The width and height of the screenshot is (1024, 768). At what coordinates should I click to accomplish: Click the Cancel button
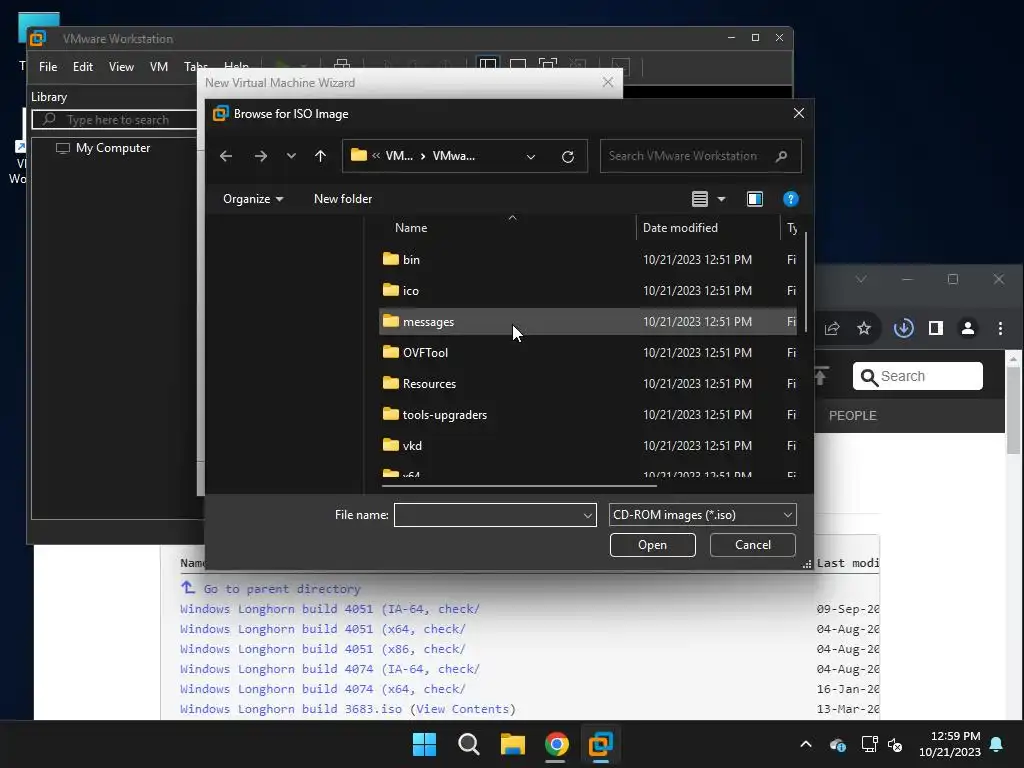click(752, 545)
